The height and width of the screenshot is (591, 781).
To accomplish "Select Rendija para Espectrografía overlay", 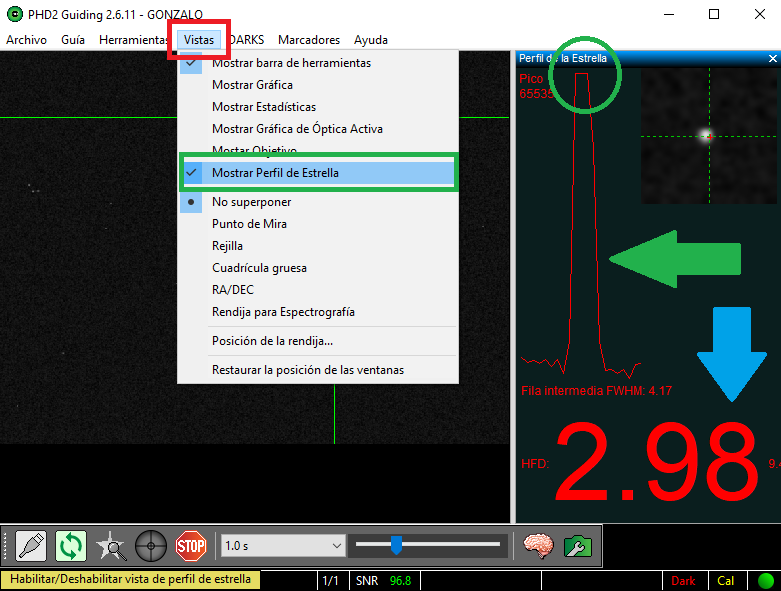I will tap(318, 312).
